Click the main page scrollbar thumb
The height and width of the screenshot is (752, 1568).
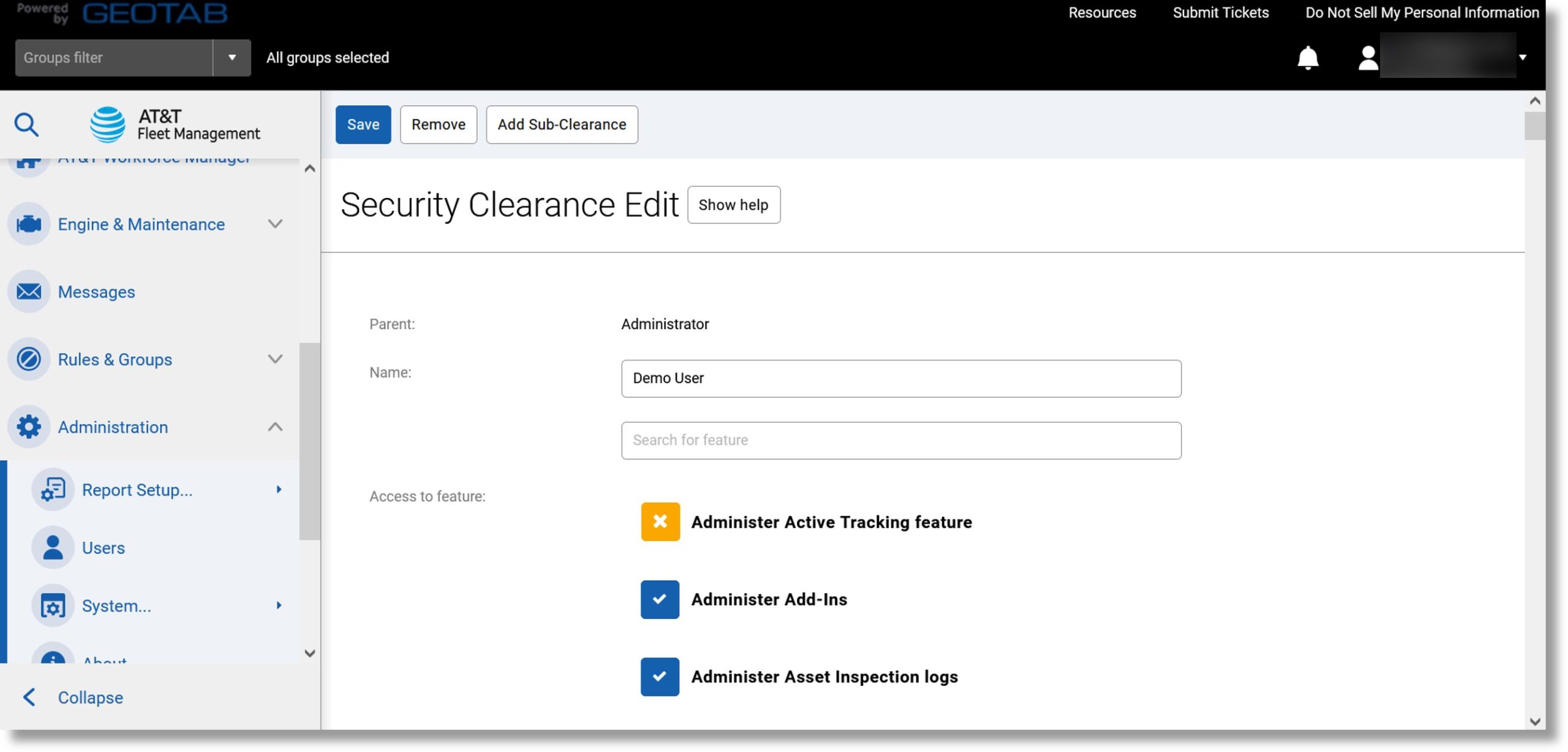1534,126
